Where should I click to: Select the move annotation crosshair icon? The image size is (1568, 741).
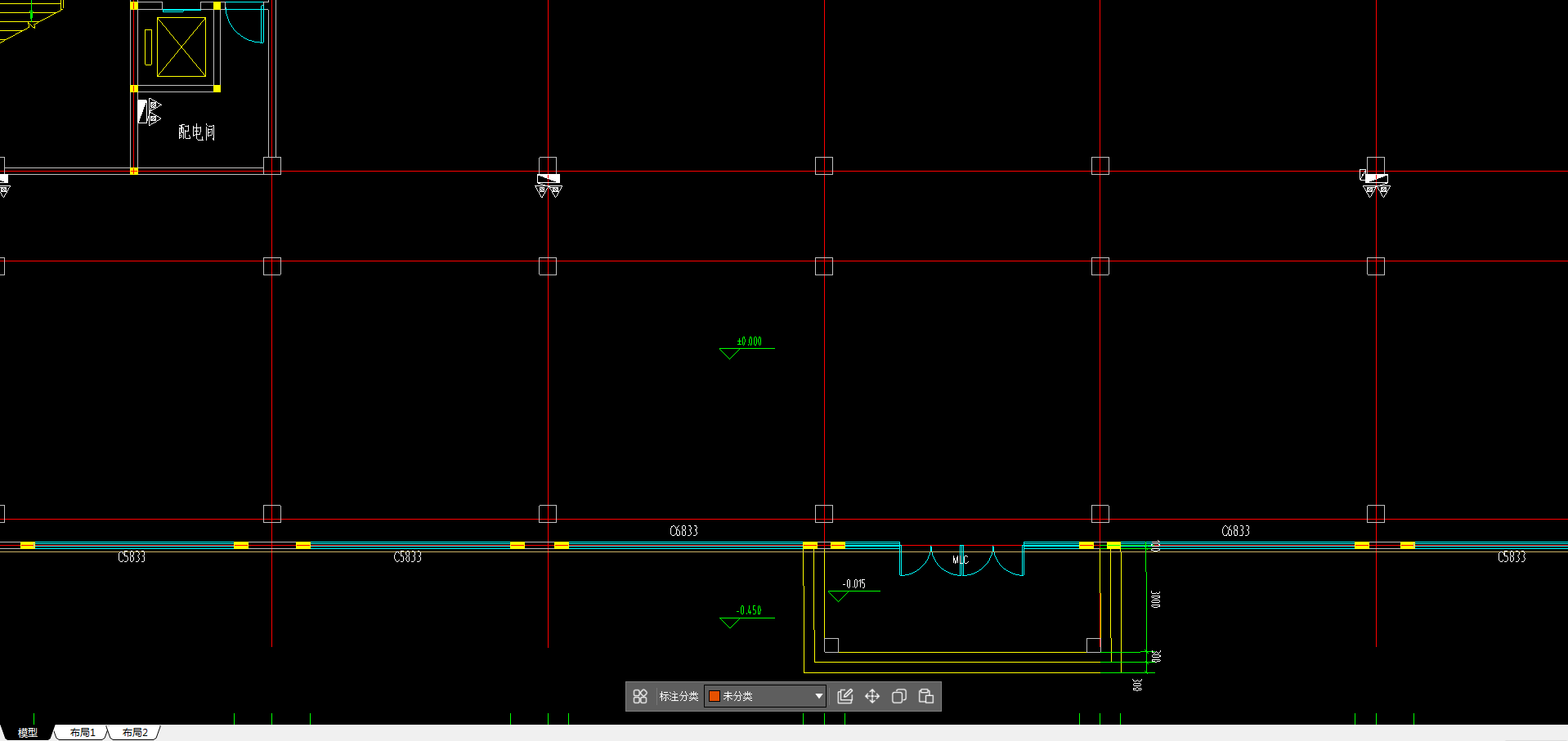[872, 696]
